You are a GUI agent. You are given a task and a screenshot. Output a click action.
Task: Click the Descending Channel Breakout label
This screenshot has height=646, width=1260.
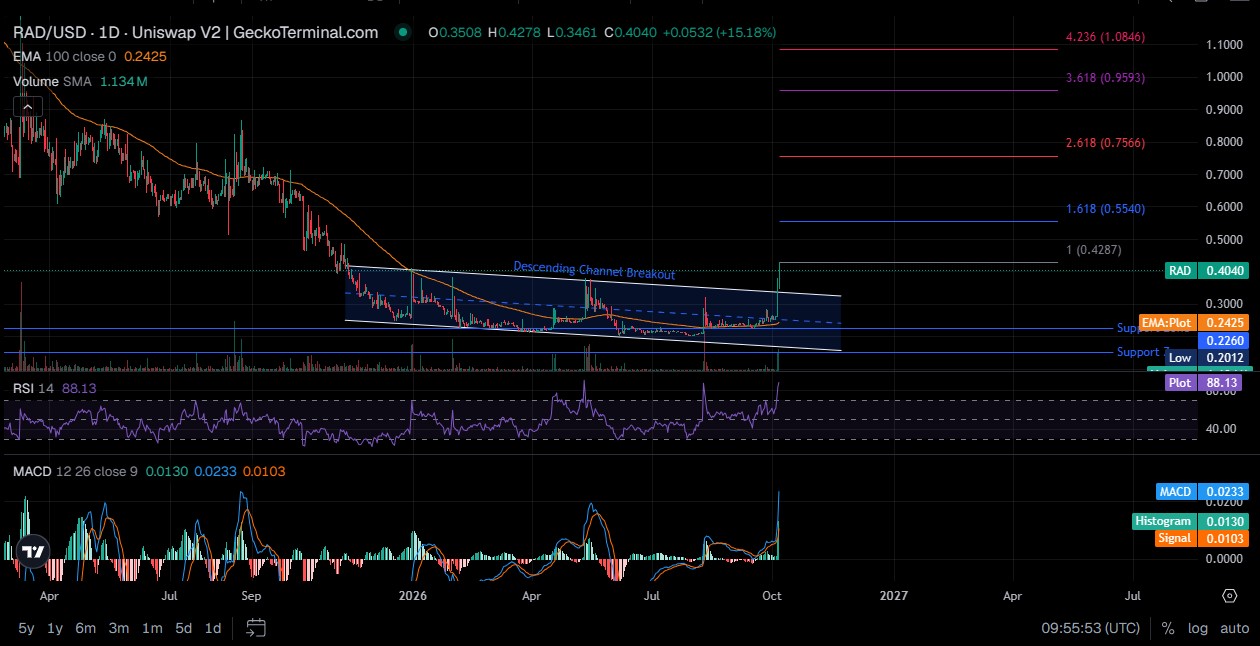point(594,270)
